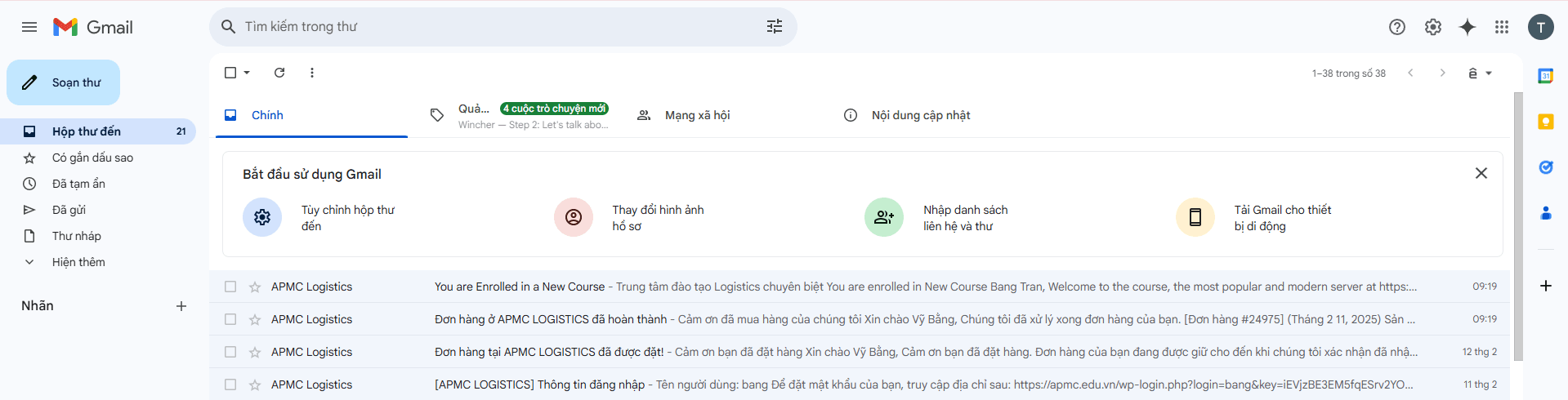Click the 'Tìm kiếm trong thư' search field

(x=490, y=27)
